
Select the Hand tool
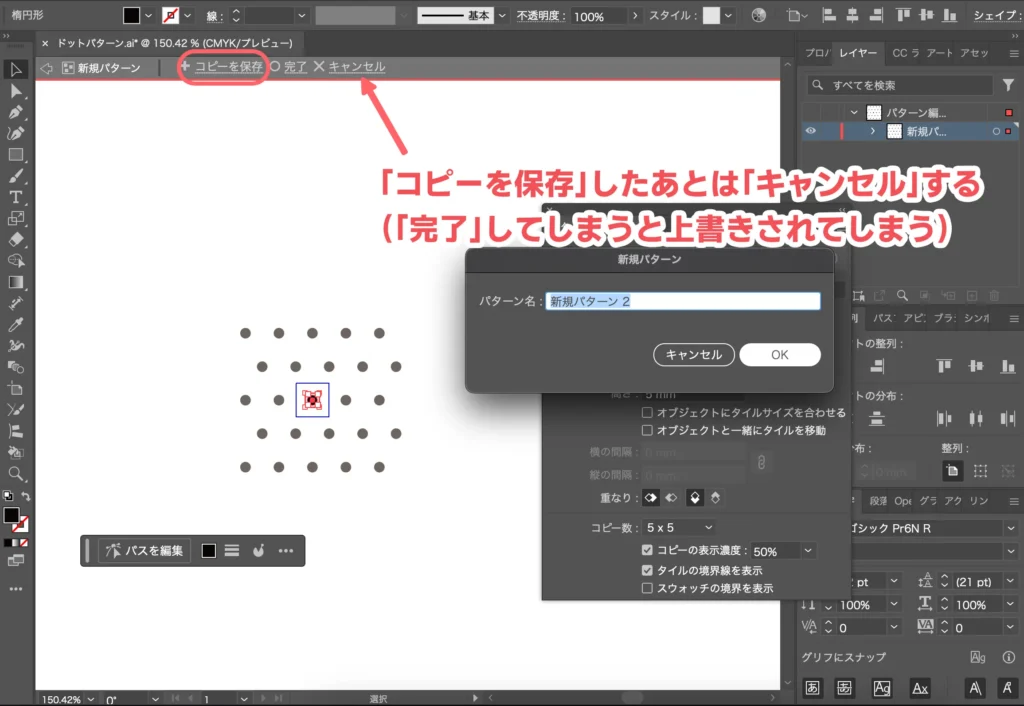coord(15,450)
